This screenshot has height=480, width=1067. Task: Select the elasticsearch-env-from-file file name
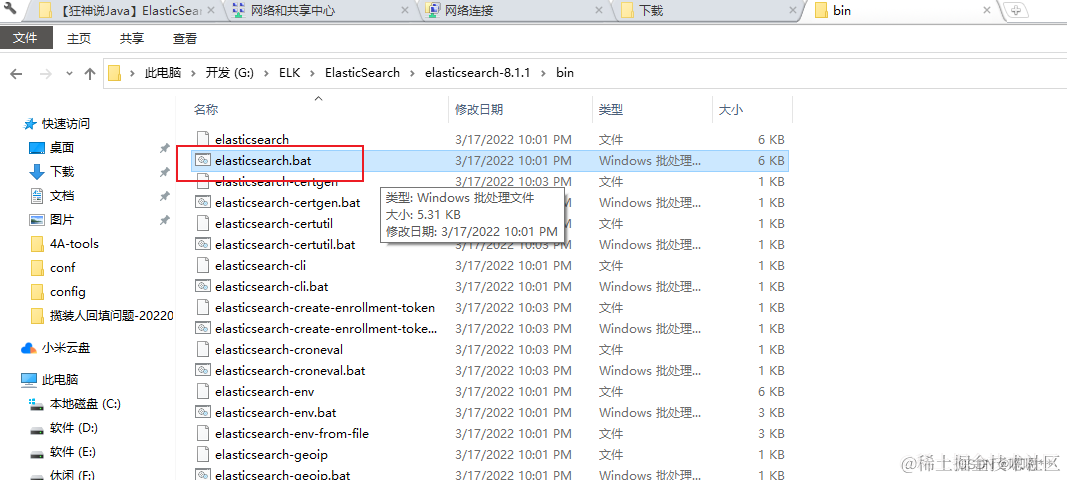point(292,434)
